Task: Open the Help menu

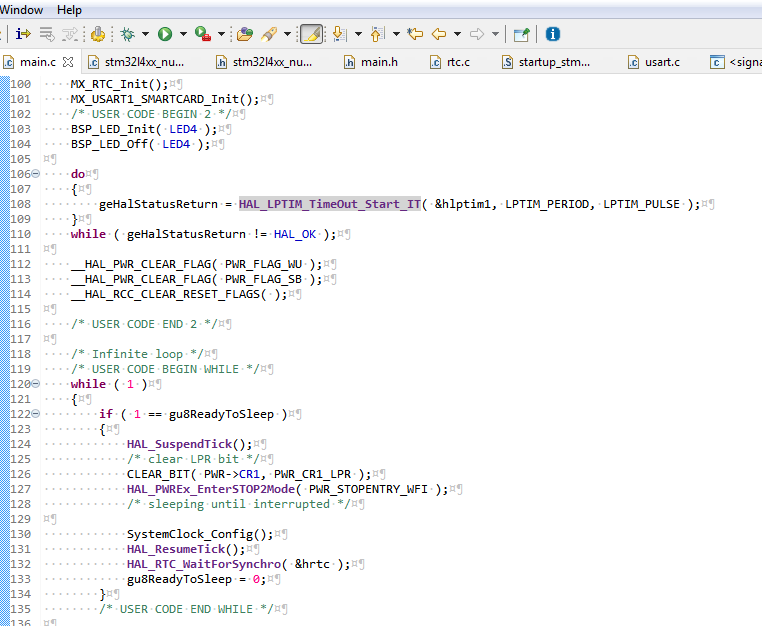Action: click(x=69, y=10)
